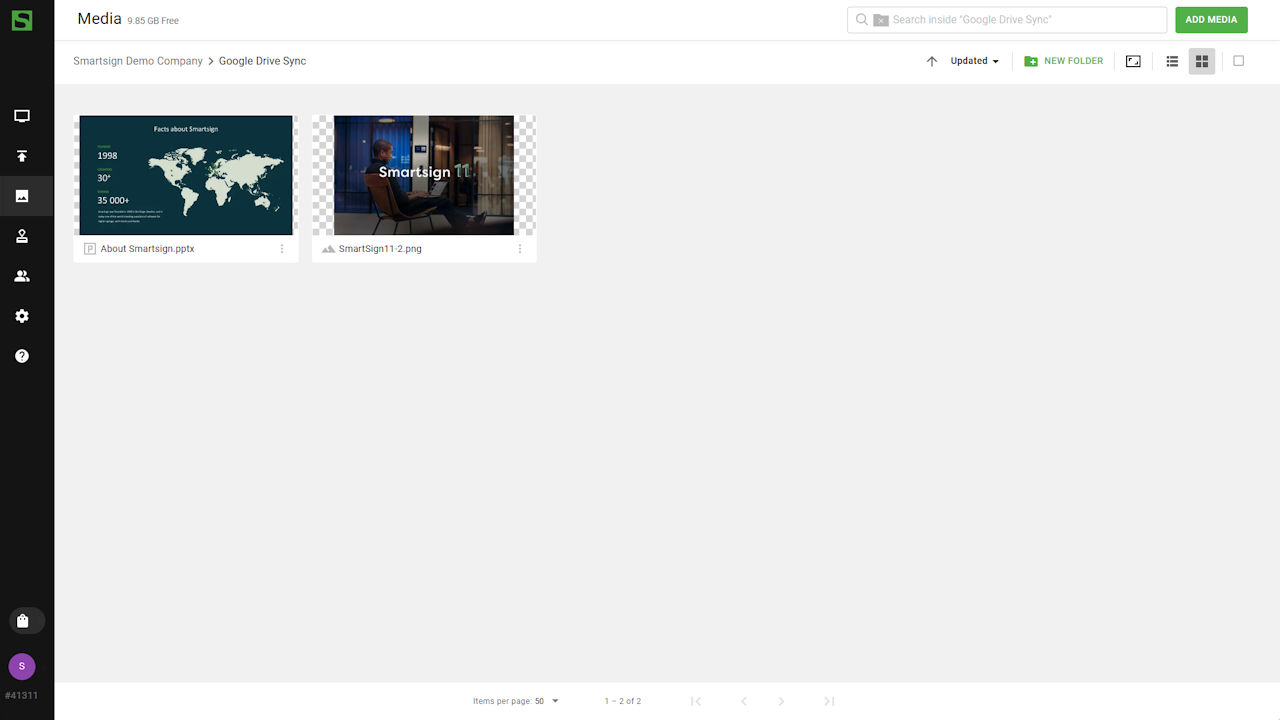1280x720 pixels.
Task: Click the NEW FOLDER button
Action: [1064, 61]
